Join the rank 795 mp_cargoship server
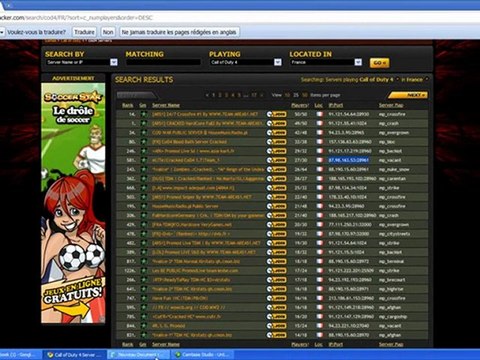Image resolution: width=480 pixels, height=360 pixels. [x=276, y=317]
